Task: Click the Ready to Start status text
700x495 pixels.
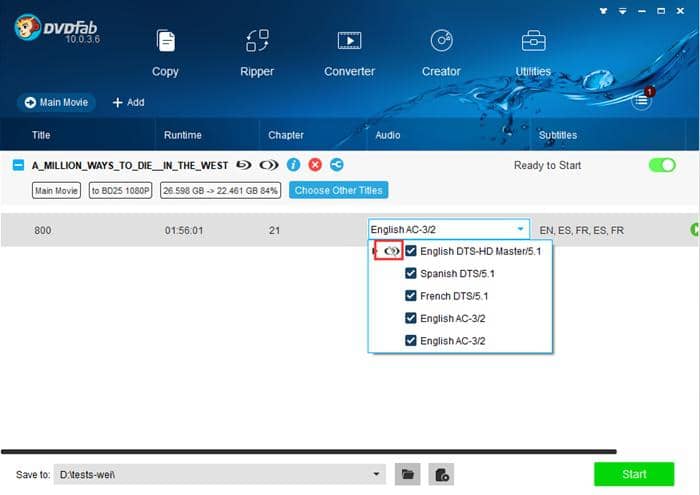Action: (547, 166)
